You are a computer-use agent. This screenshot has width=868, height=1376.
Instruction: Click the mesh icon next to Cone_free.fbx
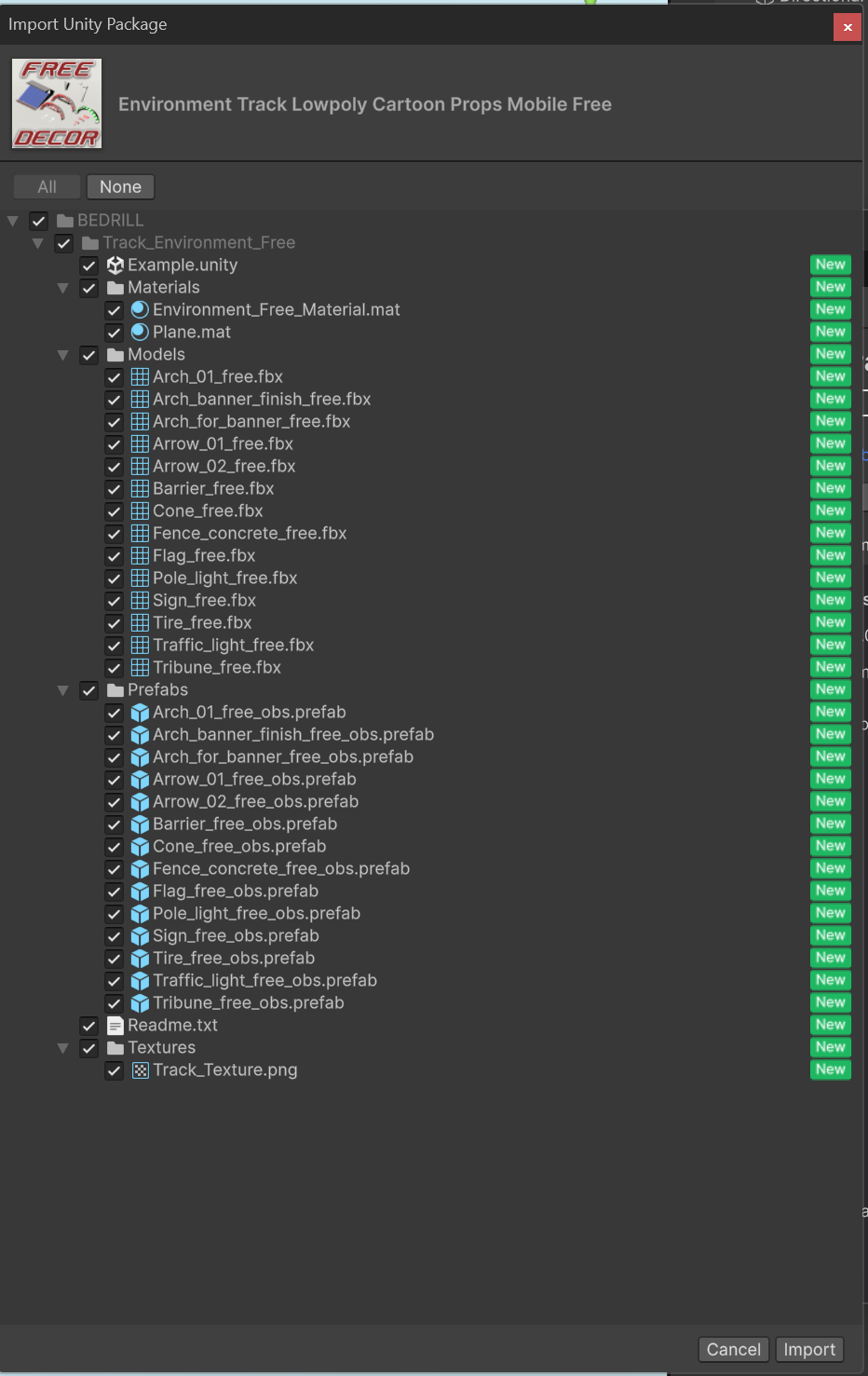click(140, 511)
